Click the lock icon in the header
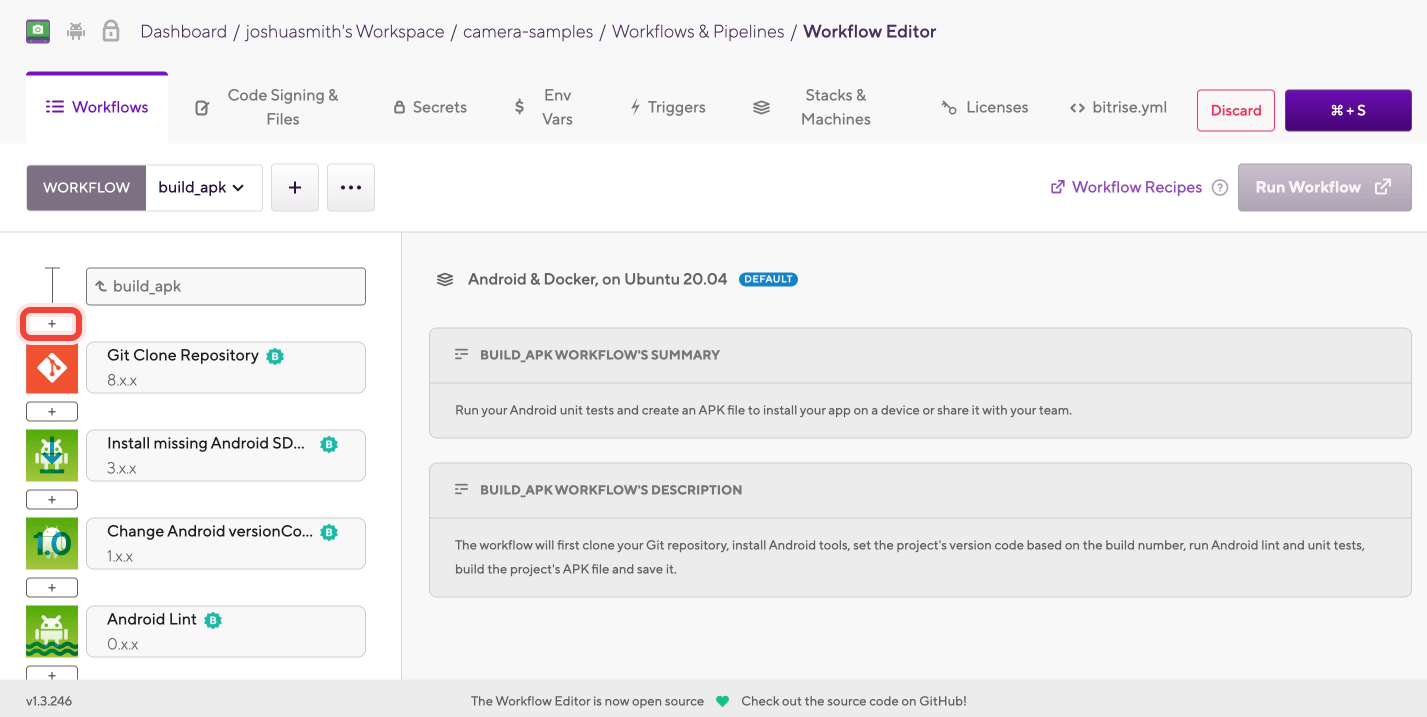Image resolution: width=1427 pixels, height=717 pixels. (111, 31)
